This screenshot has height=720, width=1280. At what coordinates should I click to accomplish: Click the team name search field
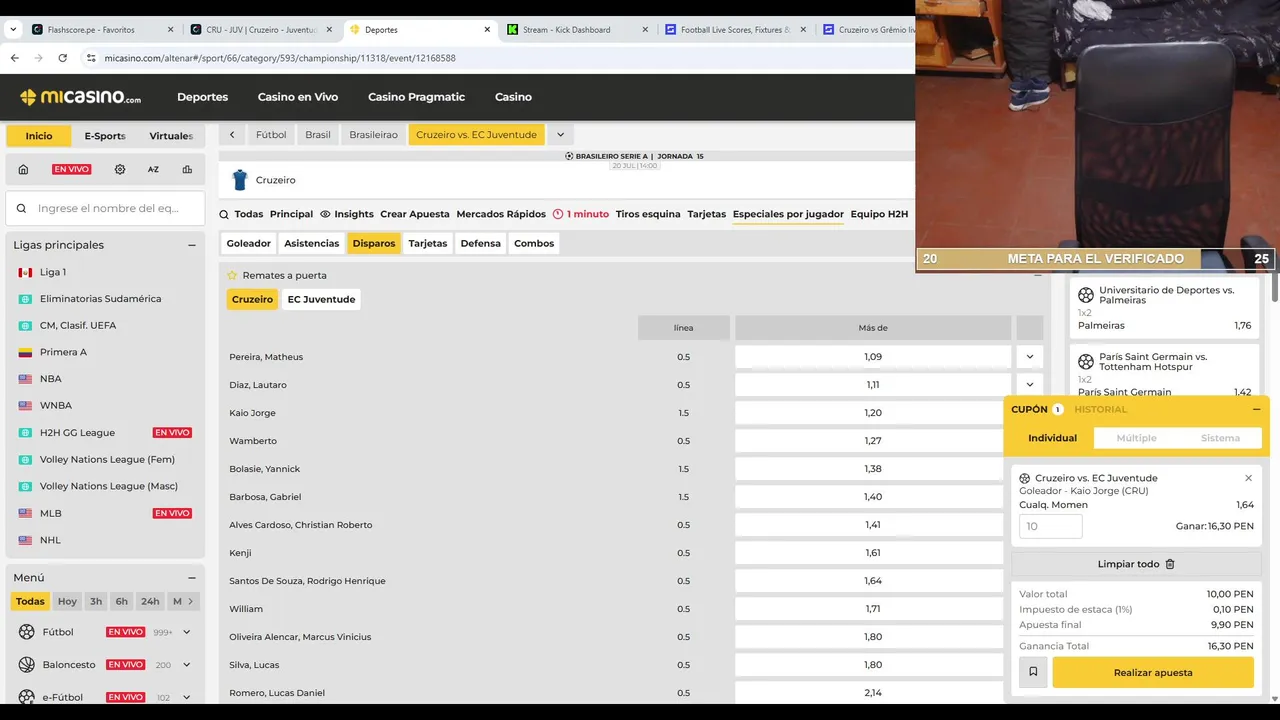[x=105, y=208]
